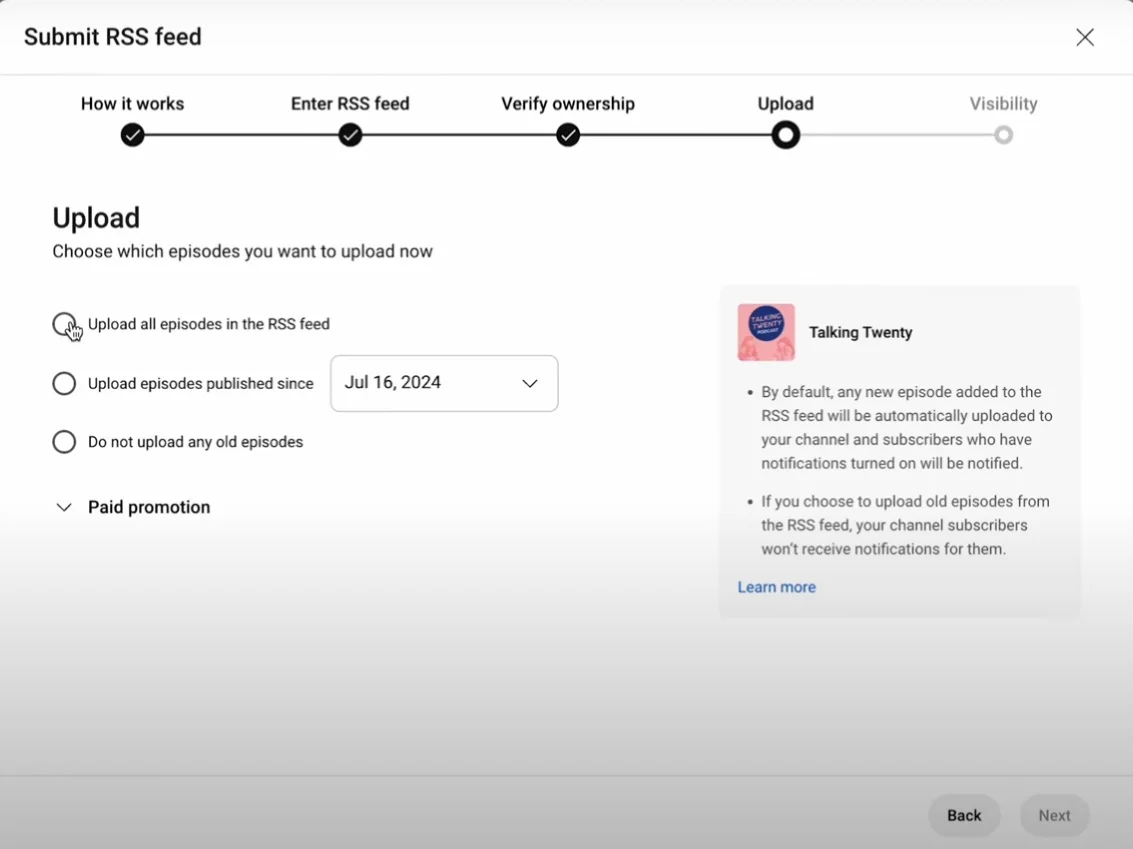Click the chevron inside the date selector
1133x849 pixels.
[530, 383]
